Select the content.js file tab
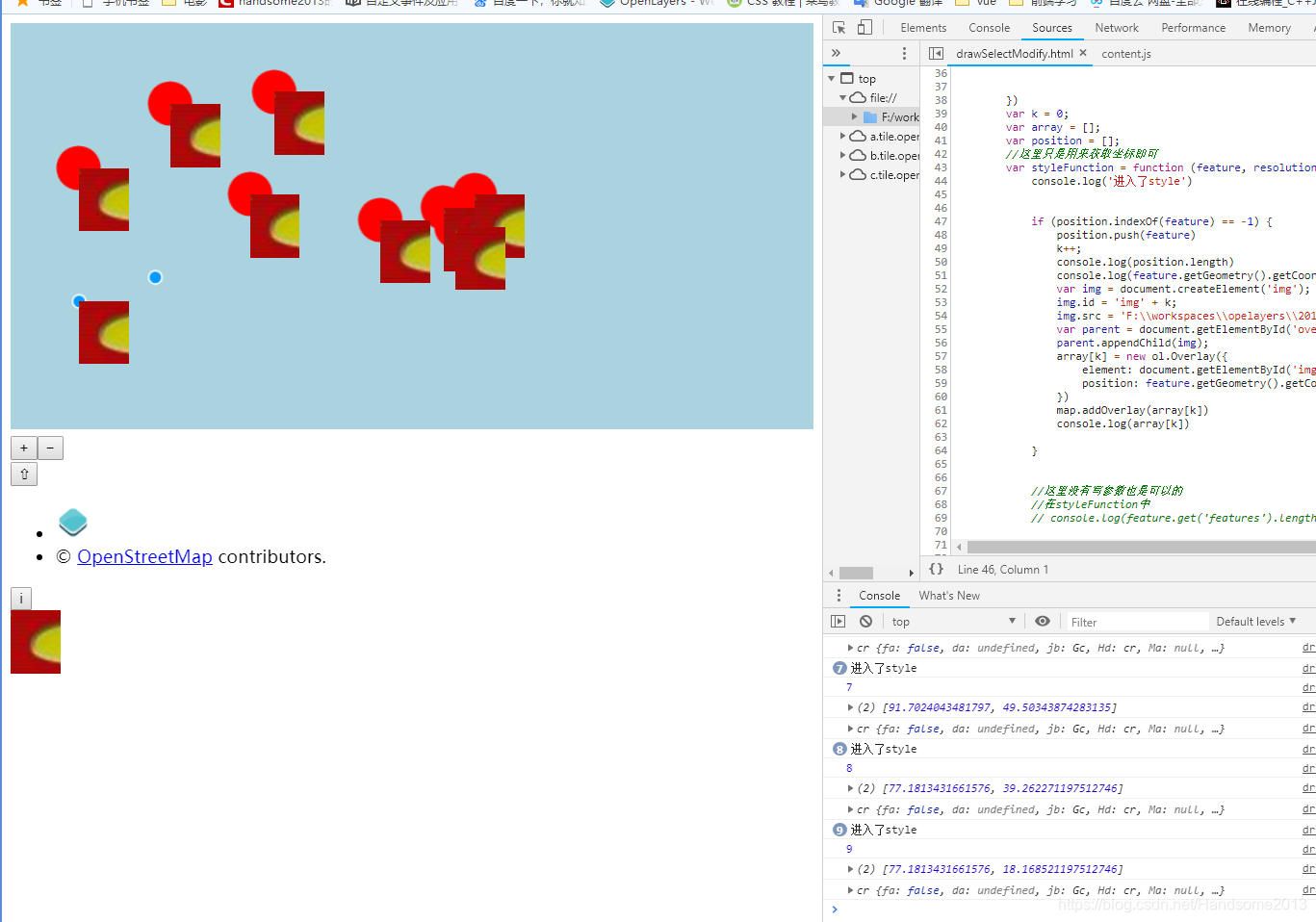This screenshot has width=1316, height=922. (1126, 54)
